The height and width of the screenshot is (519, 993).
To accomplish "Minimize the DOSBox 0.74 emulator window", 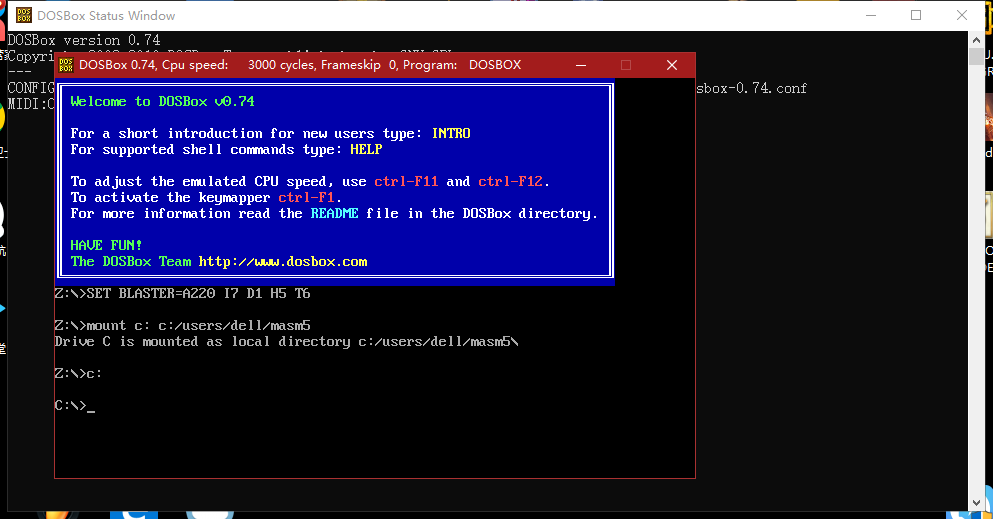I will click(x=581, y=65).
